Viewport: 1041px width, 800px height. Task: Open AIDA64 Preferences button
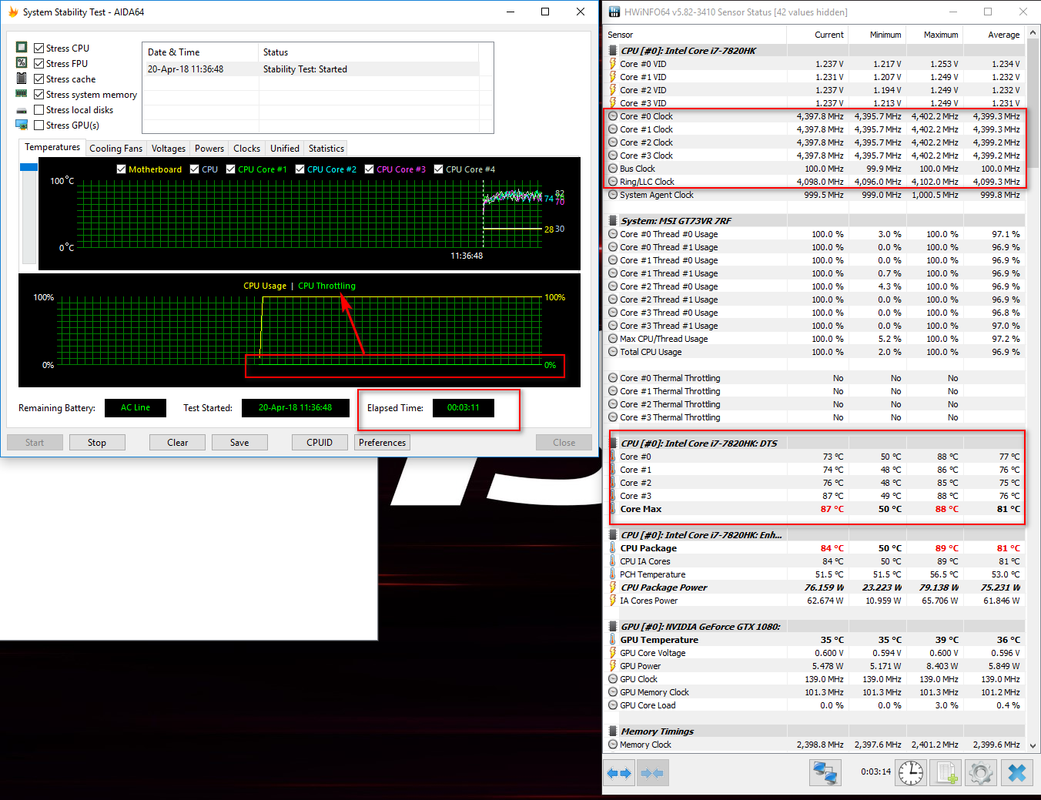tap(382, 442)
